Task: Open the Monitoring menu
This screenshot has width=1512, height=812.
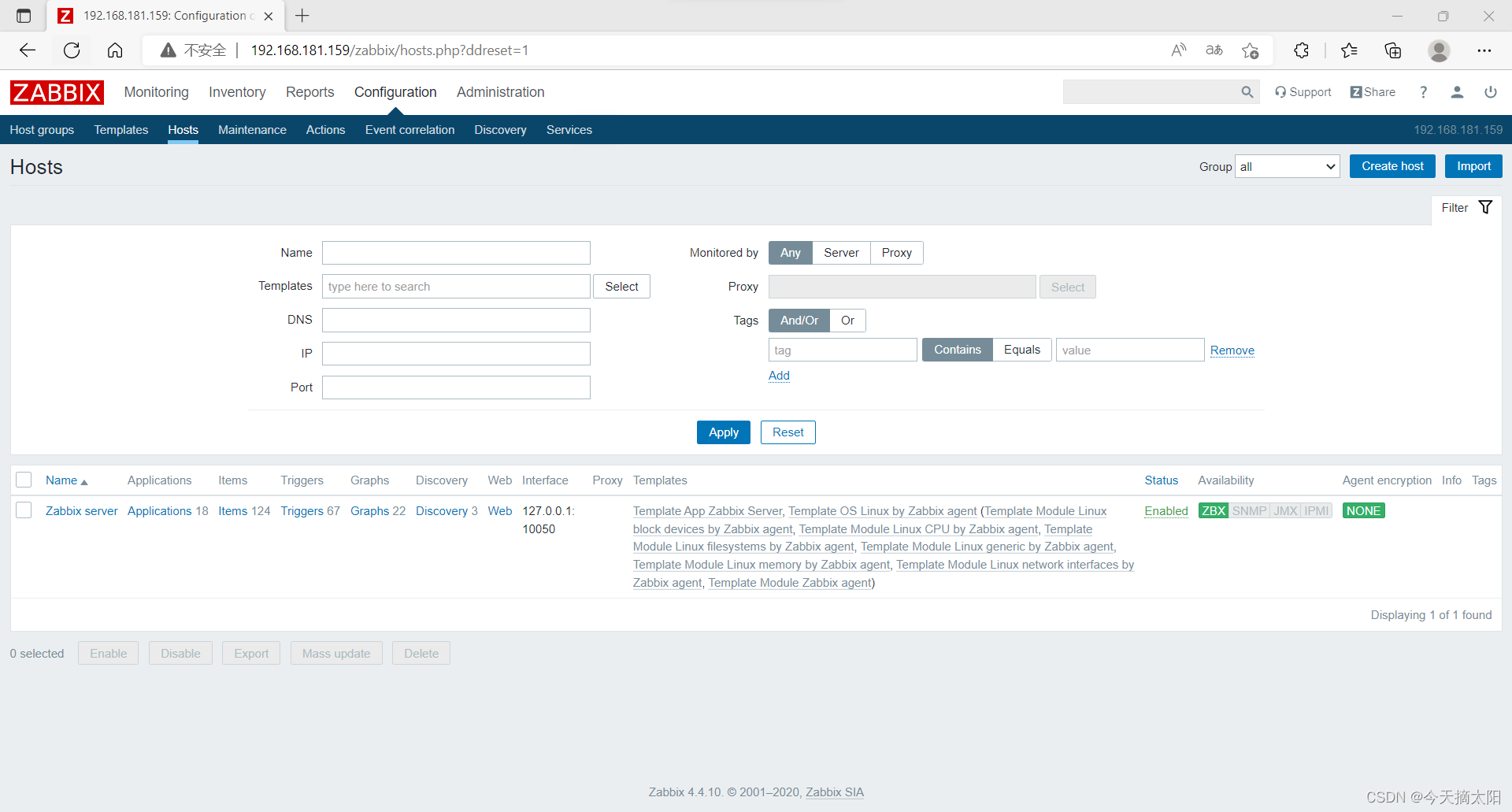Action: click(157, 92)
